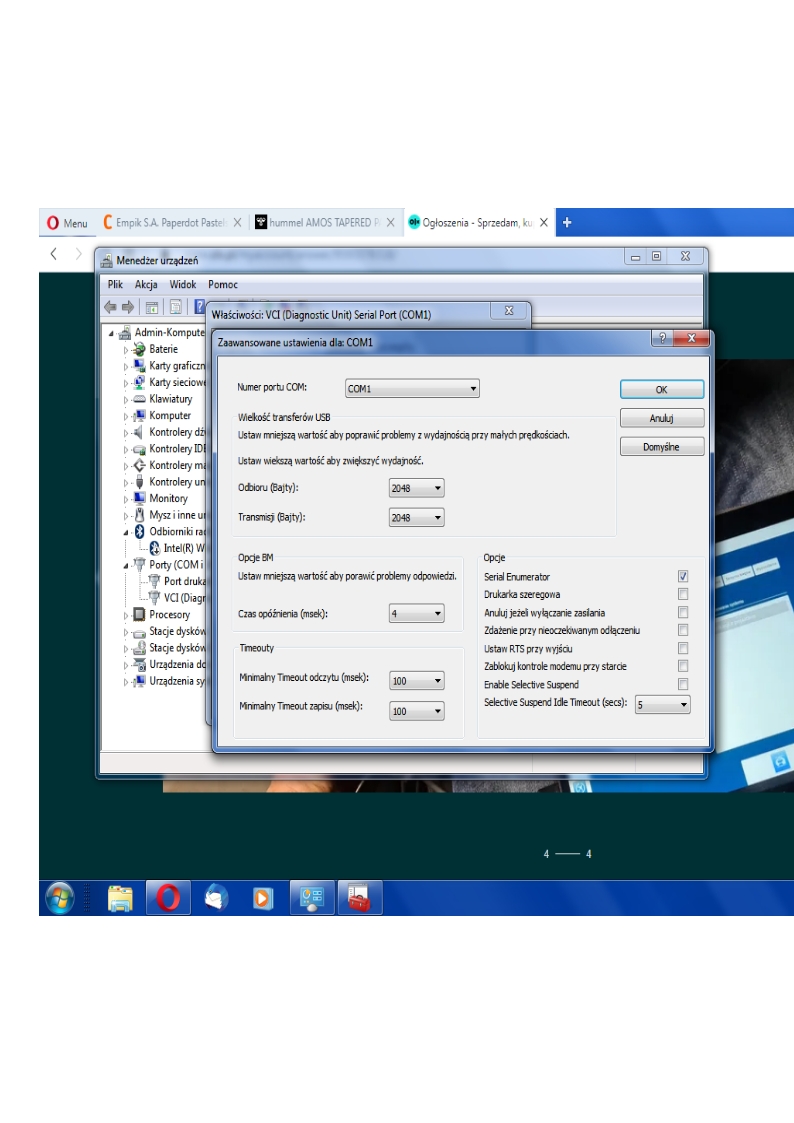Select the Port drukarki tree item
This screenshot has width=794, height=1123.
tap(184, 581)
